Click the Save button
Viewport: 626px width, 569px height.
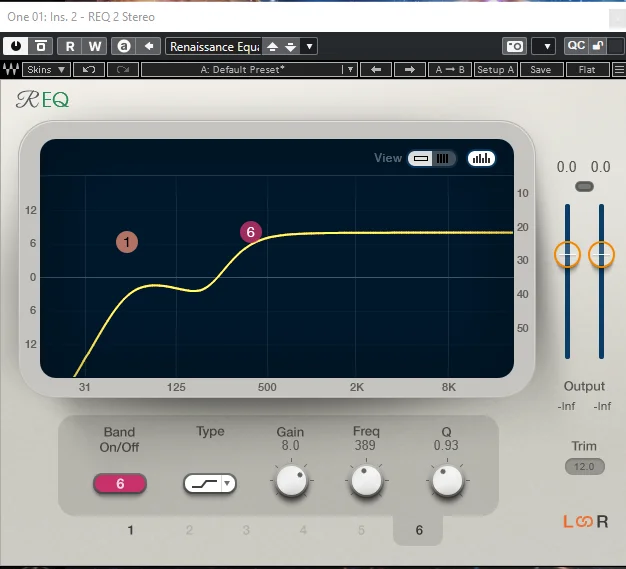541,69
